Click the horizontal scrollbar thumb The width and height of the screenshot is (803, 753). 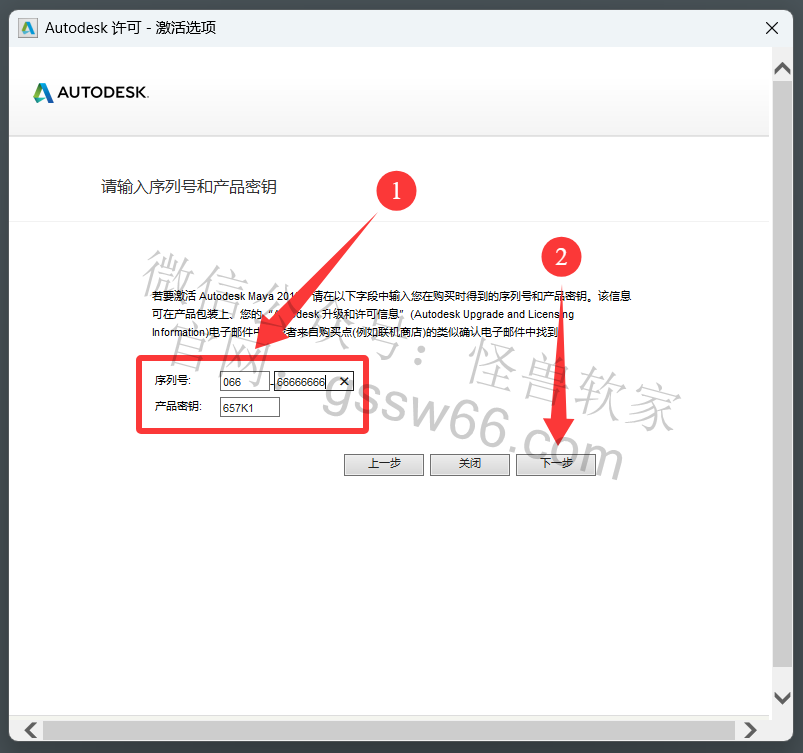coord(389,730)
